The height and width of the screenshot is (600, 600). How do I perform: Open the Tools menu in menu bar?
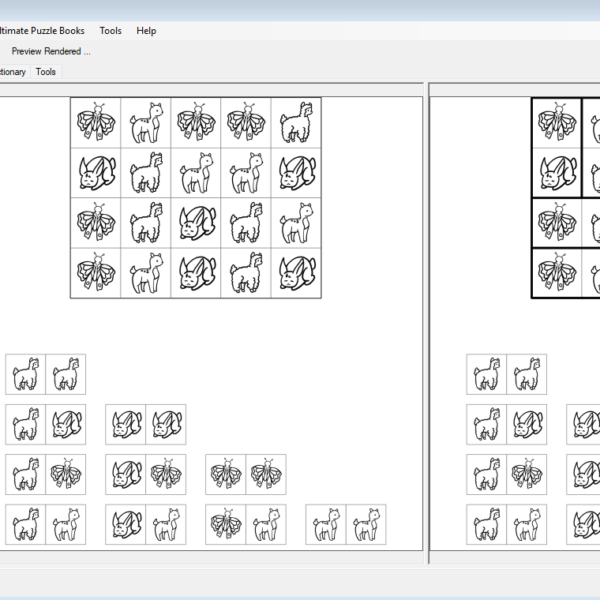110,31
